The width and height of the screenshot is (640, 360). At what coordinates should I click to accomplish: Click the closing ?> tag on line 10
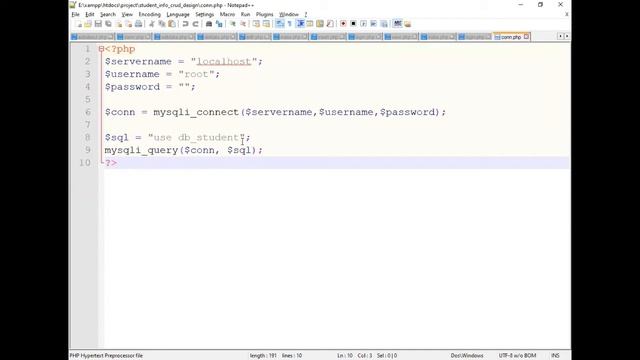tap(111, 162)
